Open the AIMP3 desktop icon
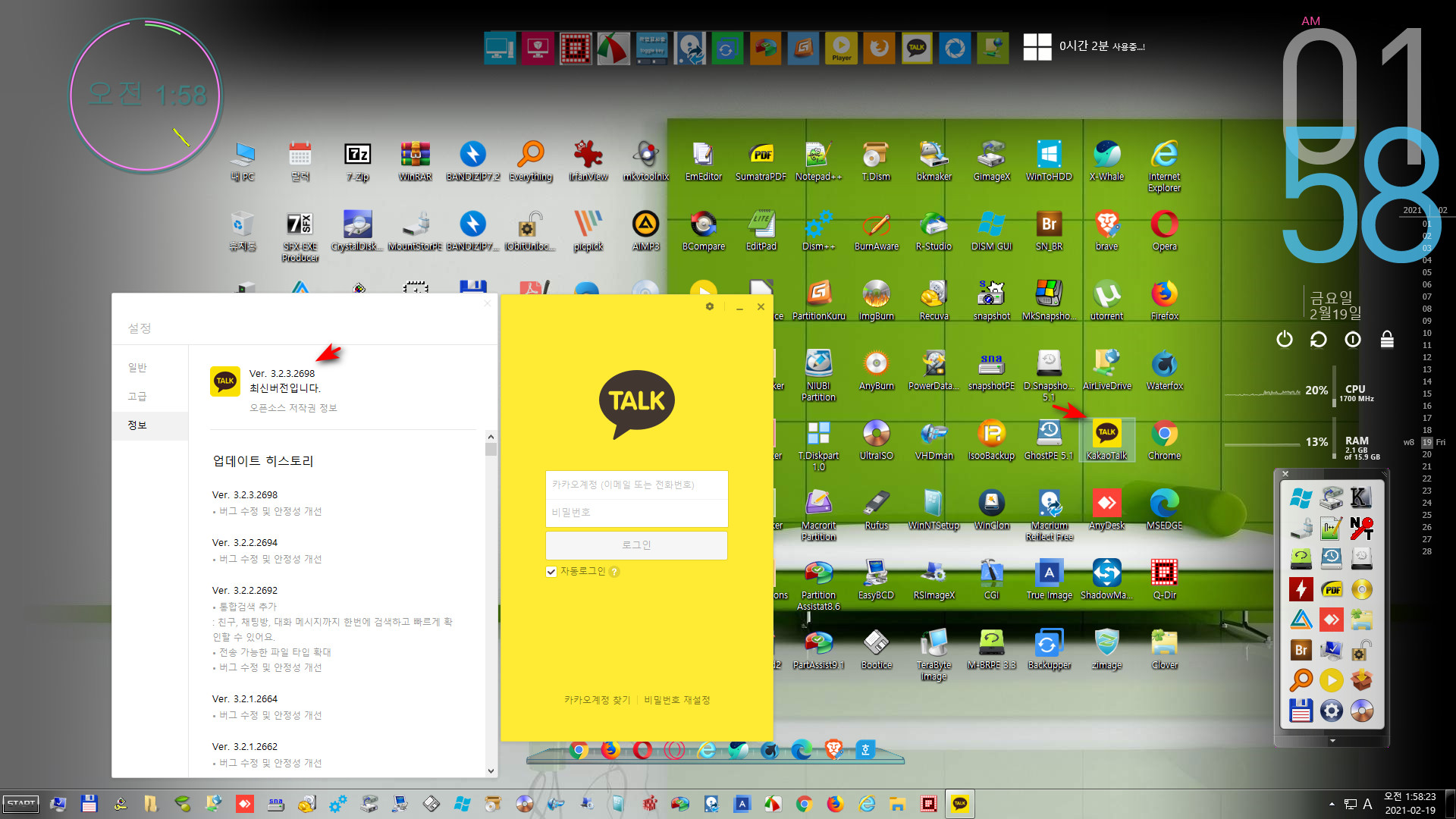Image resolution: width=1456 pixels, height=819 pixels. (645, 231)
